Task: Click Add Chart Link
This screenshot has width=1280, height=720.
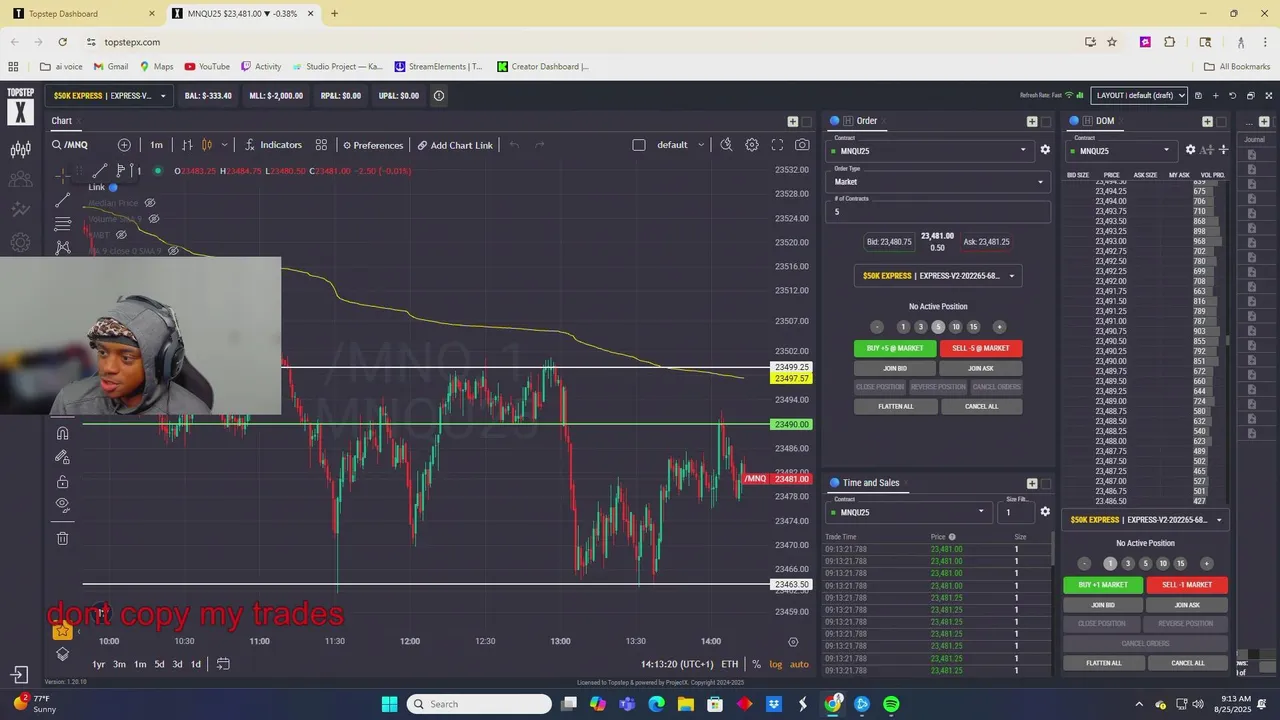Action: 455,145
